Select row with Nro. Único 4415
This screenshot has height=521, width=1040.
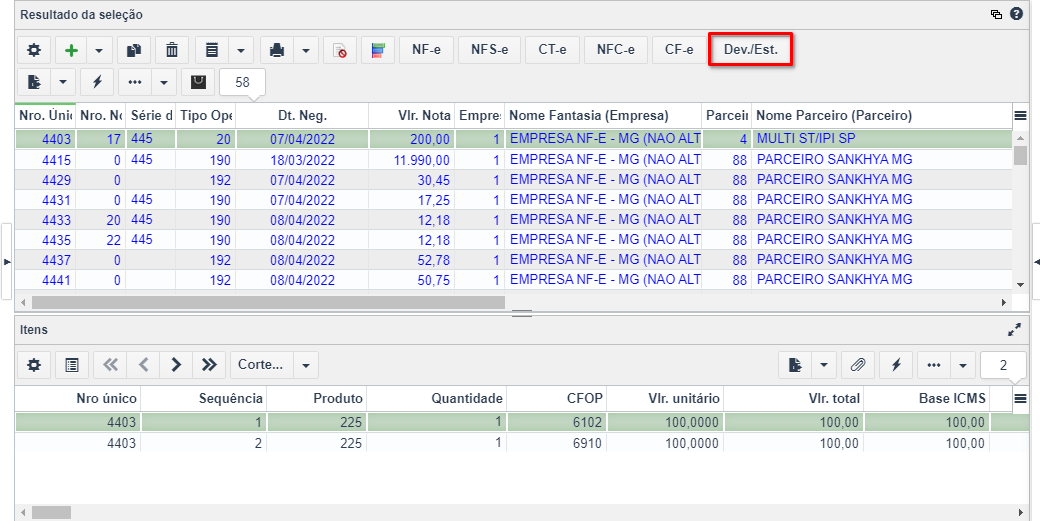coord(514,160)
